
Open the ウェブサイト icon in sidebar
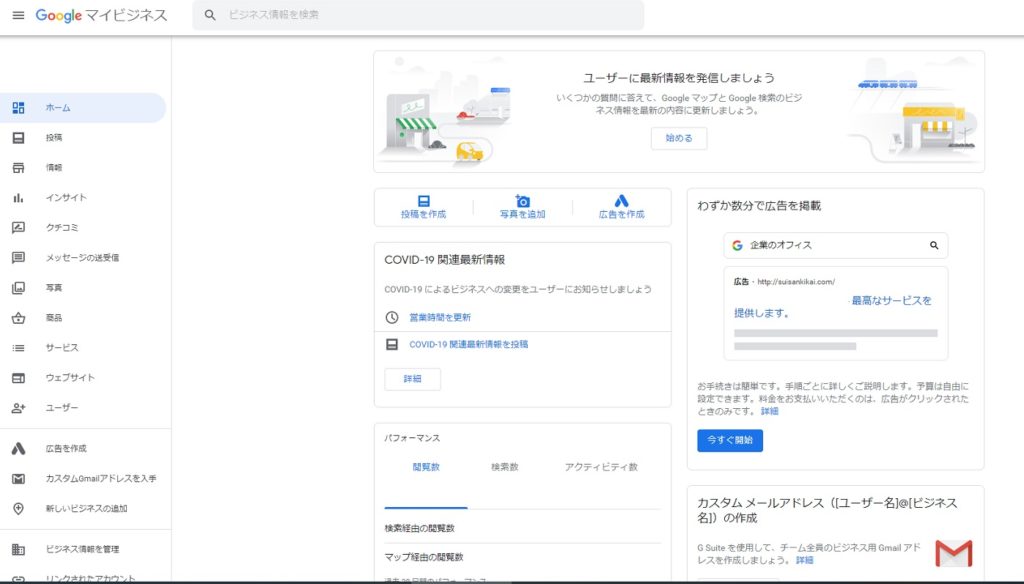pyautogui.click(x=18, y=378)
